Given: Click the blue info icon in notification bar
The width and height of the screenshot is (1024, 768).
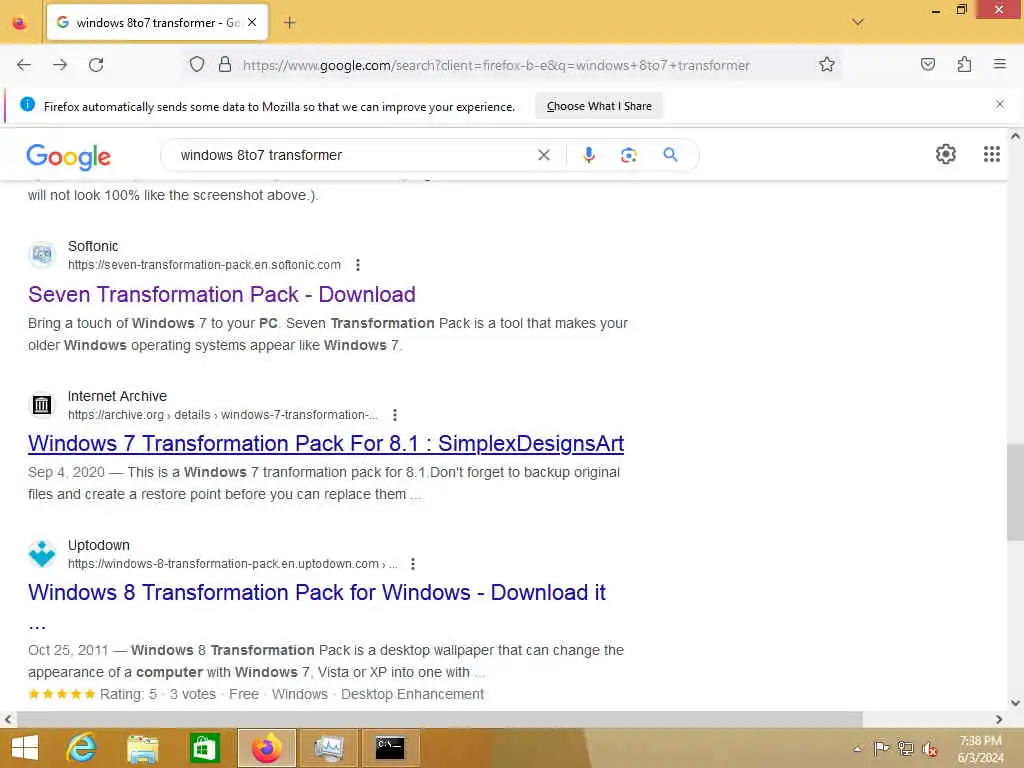Looking at the screenshot, I should click(27, 104).
